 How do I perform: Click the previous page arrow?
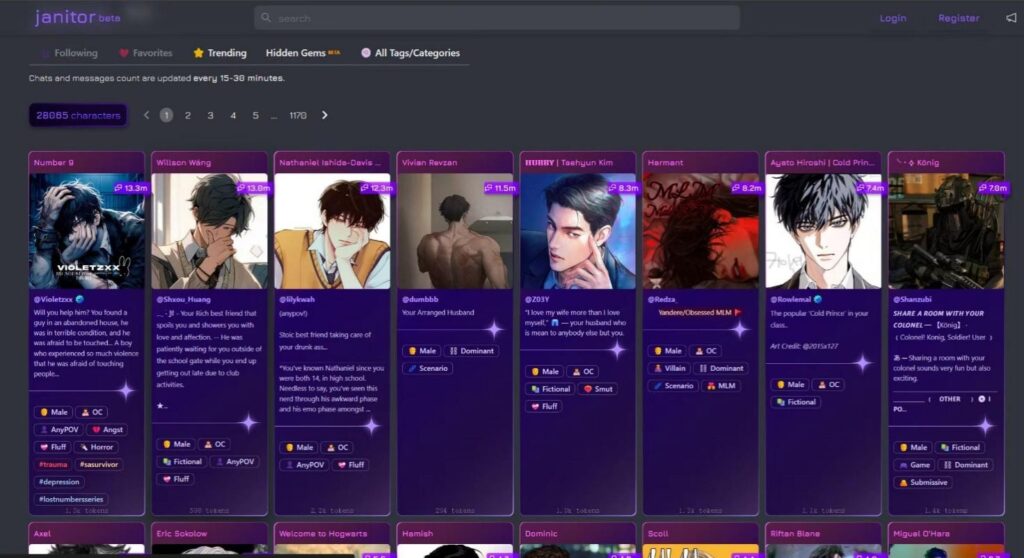[x=146, y=115]
